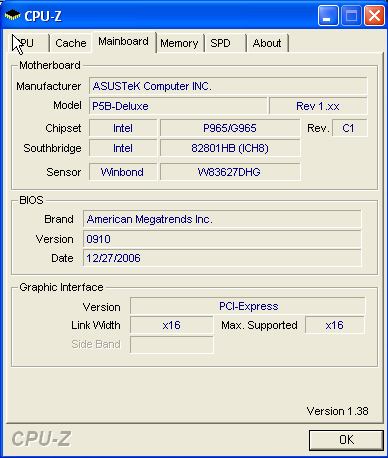The width and height of the screenshot is (388, 458).
Task: Click the Version 1.38 label
Action: (x=337, y=411)
